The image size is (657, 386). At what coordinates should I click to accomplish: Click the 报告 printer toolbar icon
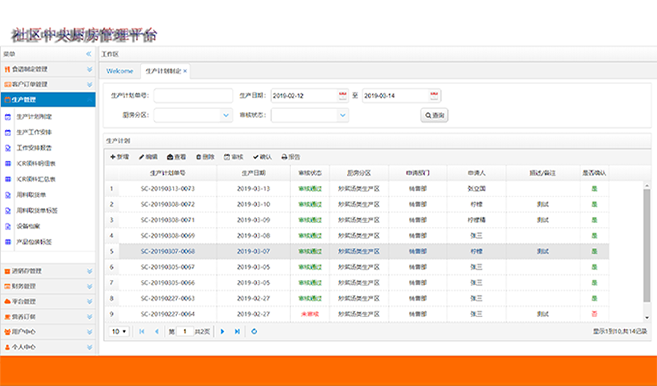click(284, 157)
